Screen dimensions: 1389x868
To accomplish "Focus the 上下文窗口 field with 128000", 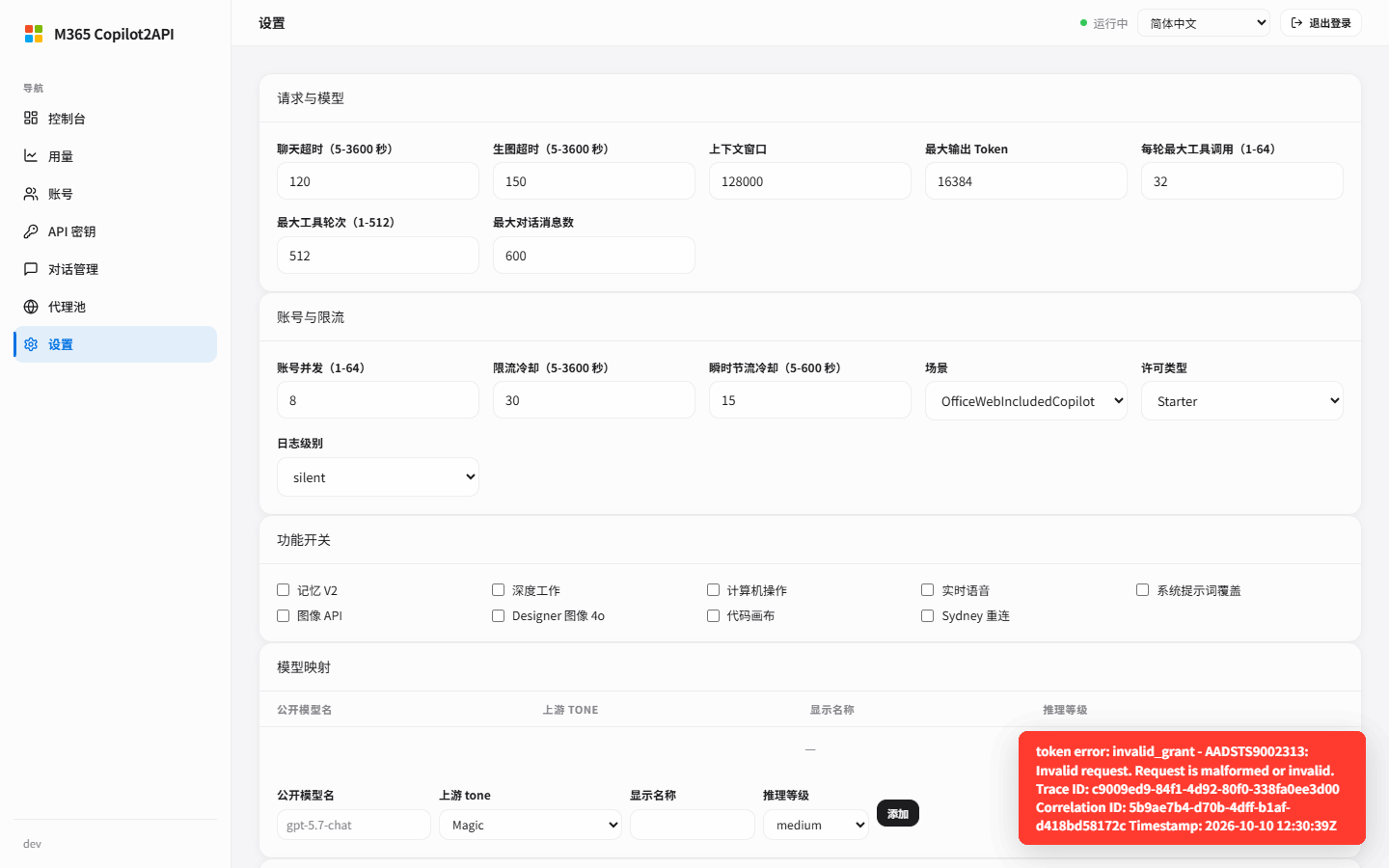I will tap(810, 181).
